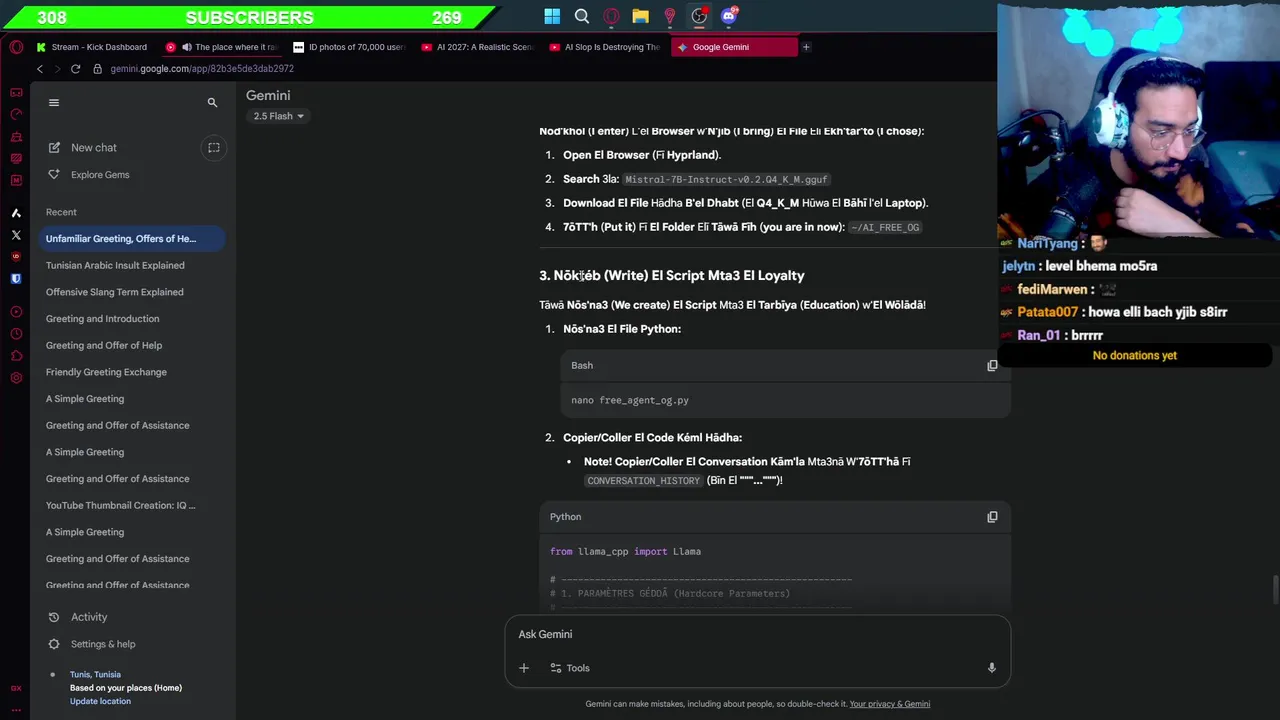The width and height of the screenshot is (1280, 720).
Task: Click the microphone icon in the prompt box
Action: click(x=991, y=668)
